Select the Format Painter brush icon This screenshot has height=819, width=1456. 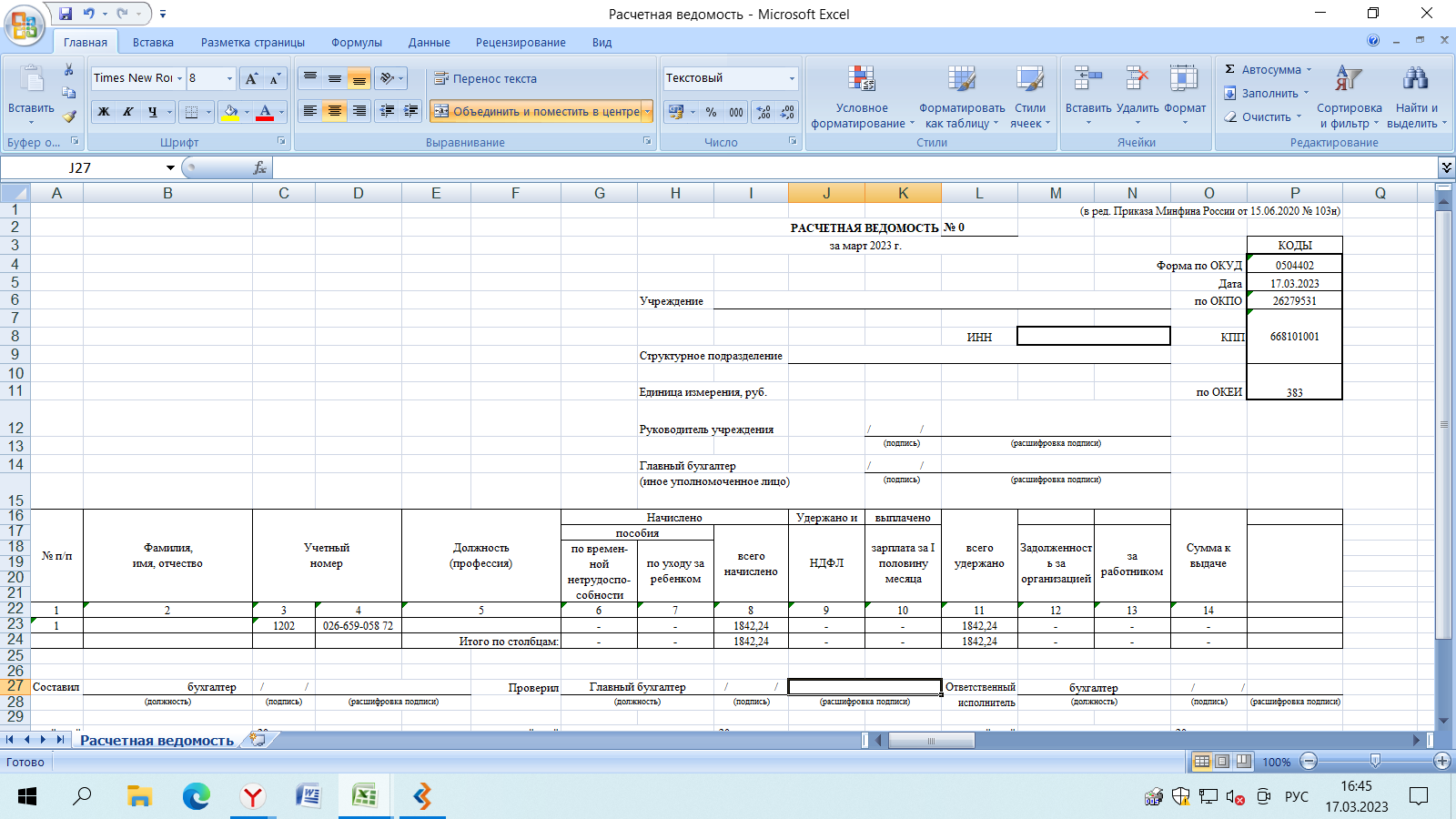pos(68,116)
